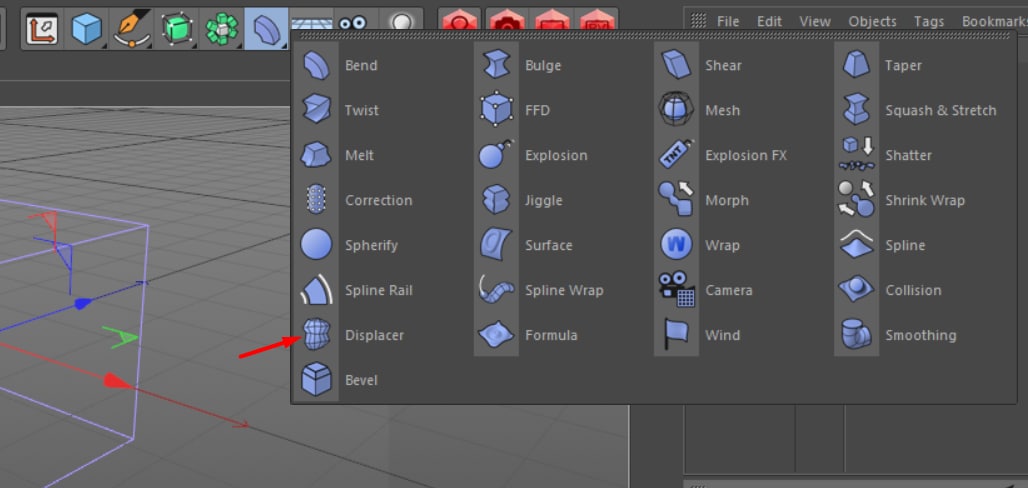Screen dimensions: 1028x488
Task: Click the Explosion FX label
Action: point(746,155)
